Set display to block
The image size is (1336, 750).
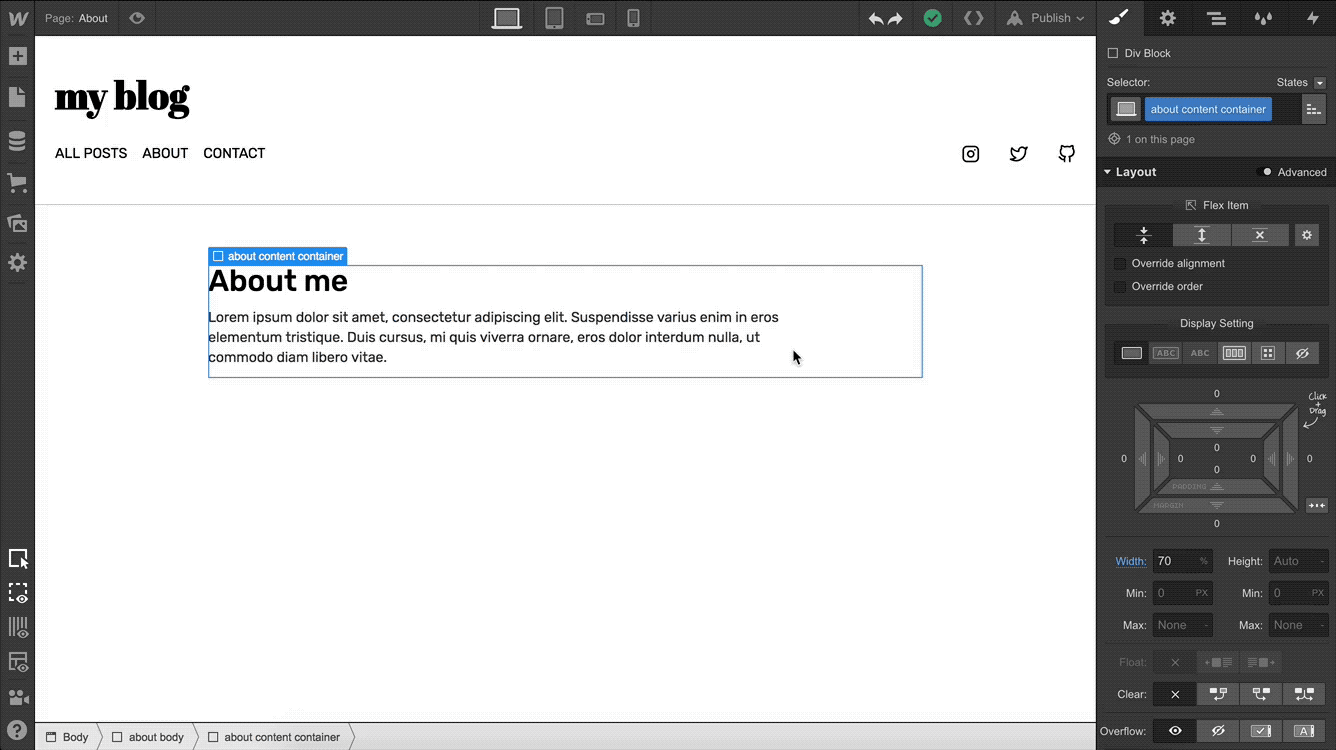click(x=1132, y=353)
